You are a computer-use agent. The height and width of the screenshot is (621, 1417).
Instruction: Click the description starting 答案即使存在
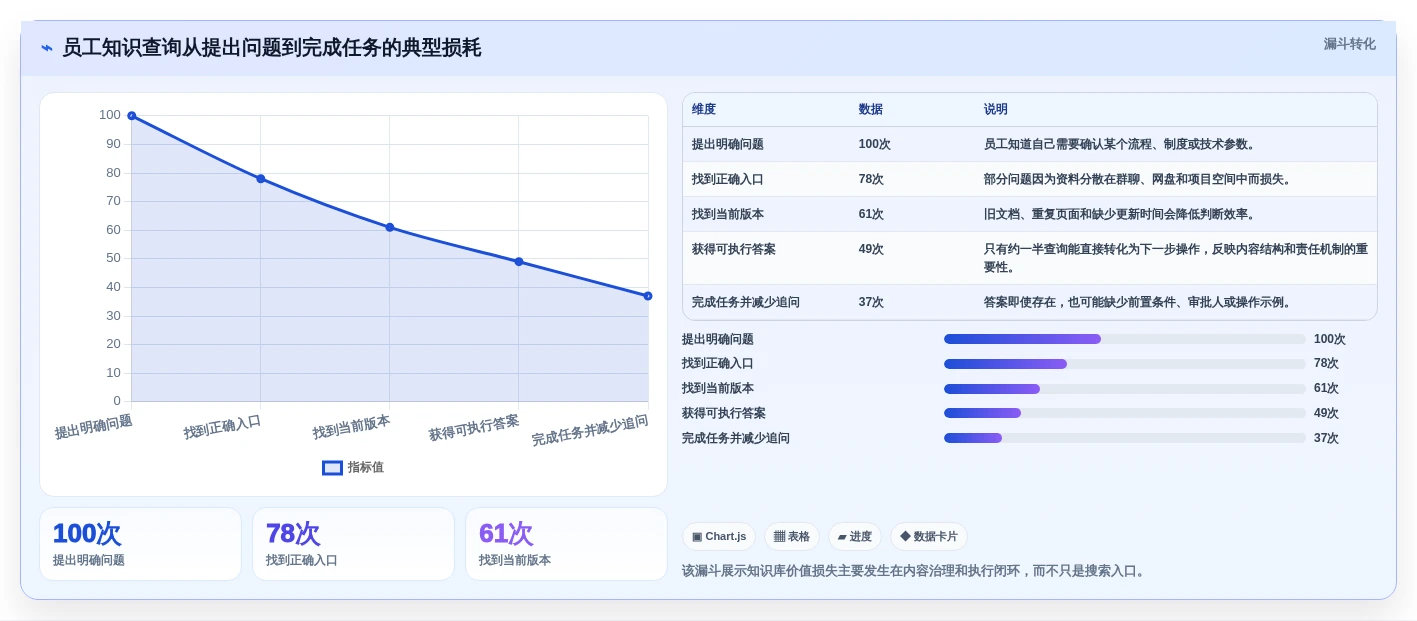tap(1137, 302)
